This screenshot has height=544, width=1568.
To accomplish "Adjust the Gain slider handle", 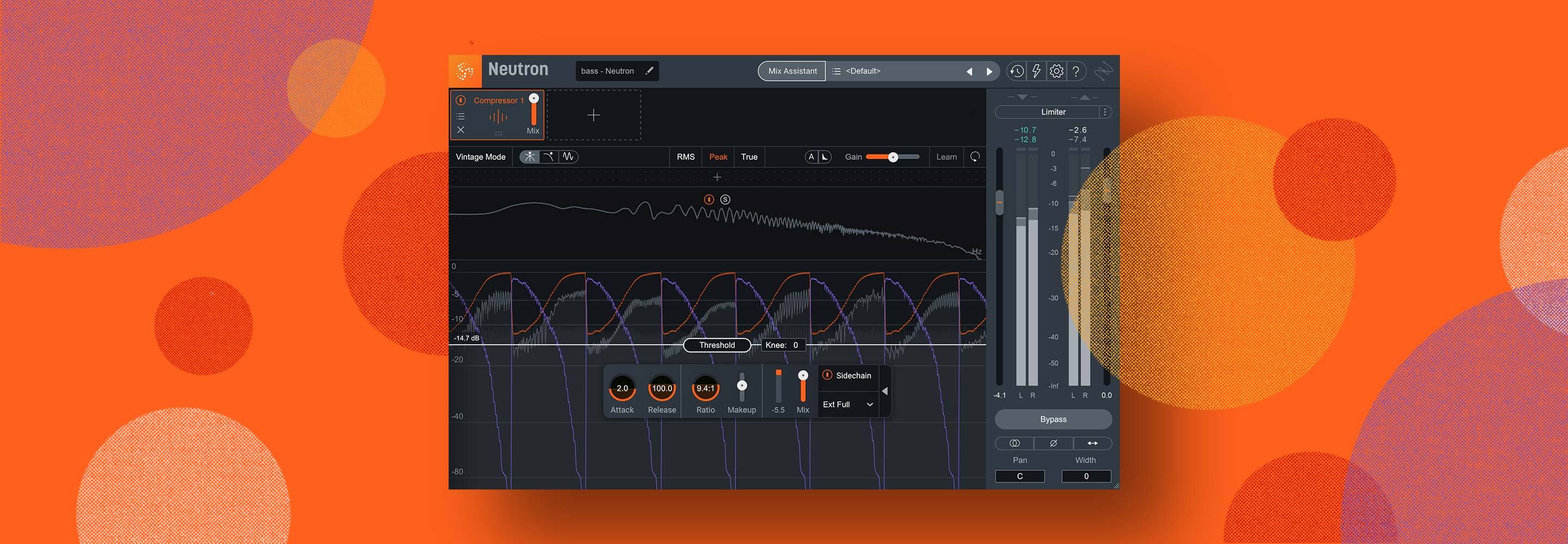I will [893, 157].
